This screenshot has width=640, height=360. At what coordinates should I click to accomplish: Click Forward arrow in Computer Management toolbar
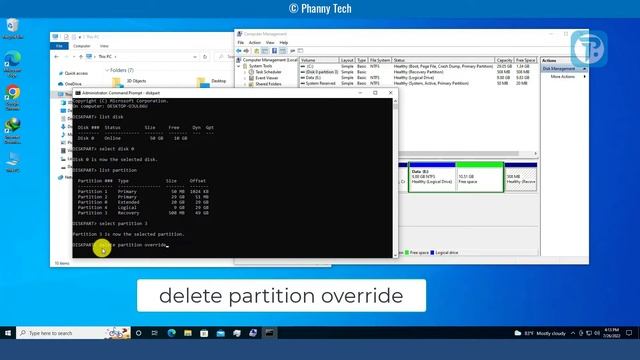coord(247,51)
